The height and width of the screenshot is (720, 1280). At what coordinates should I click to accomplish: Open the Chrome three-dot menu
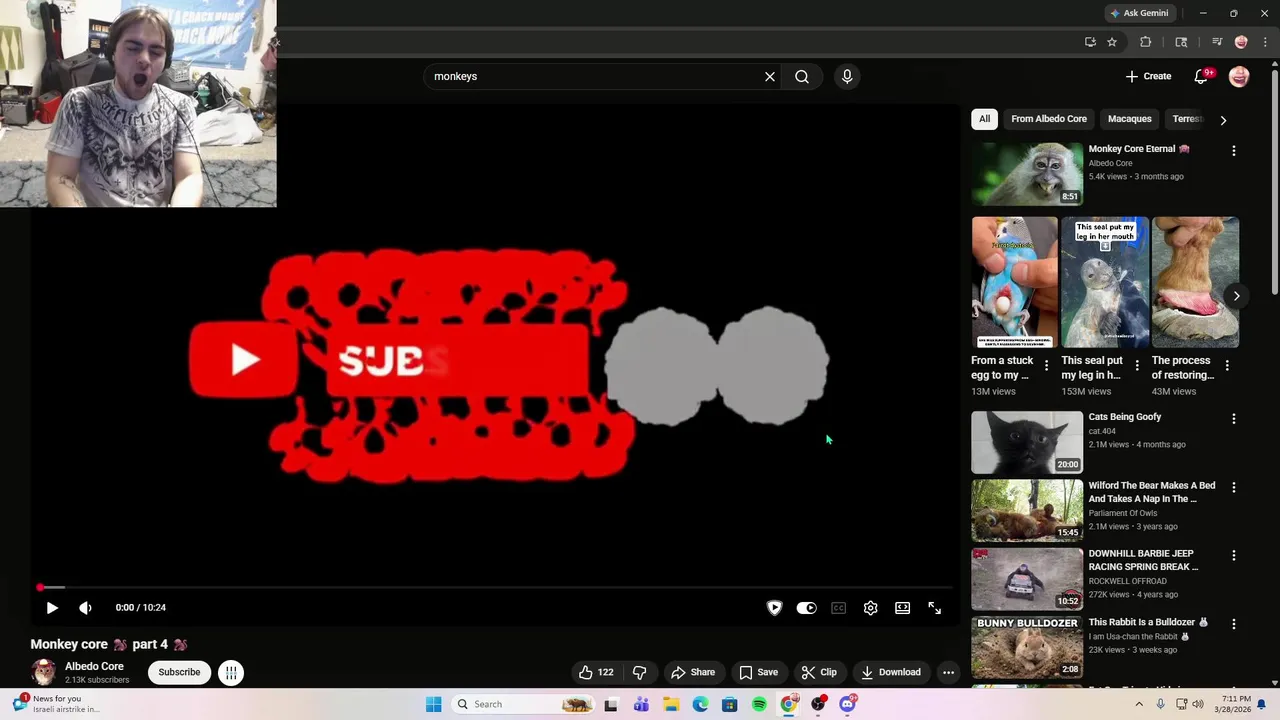[1265, 42]
